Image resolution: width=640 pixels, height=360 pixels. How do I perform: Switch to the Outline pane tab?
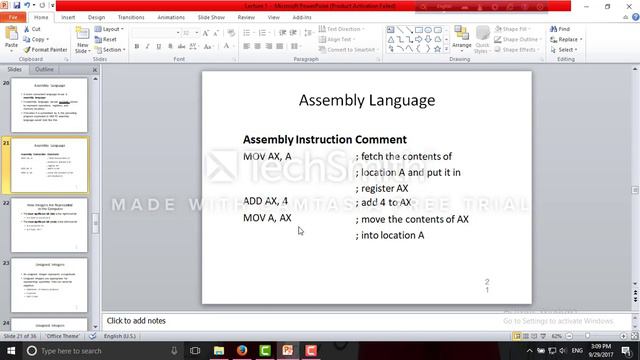coord(44,69)
